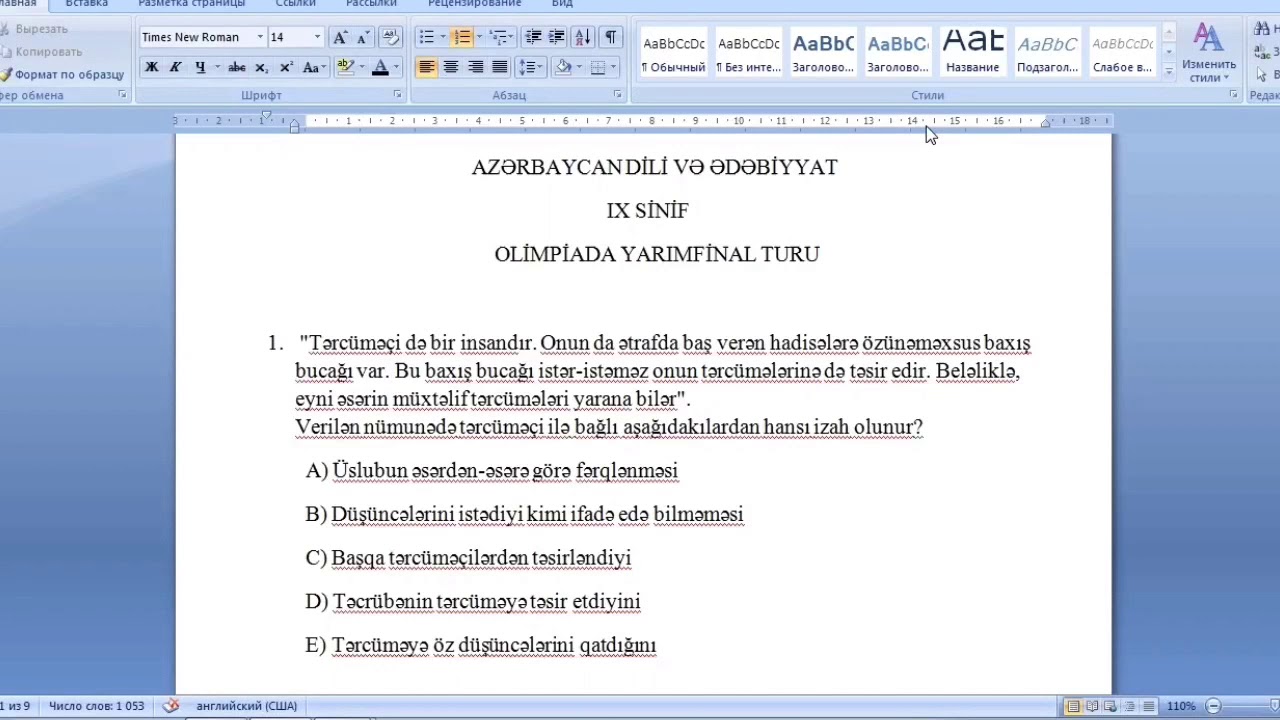Open the Вид tab
Image resolution: width=1280 pixels, height=720 pixels.
tap(562, 4)
